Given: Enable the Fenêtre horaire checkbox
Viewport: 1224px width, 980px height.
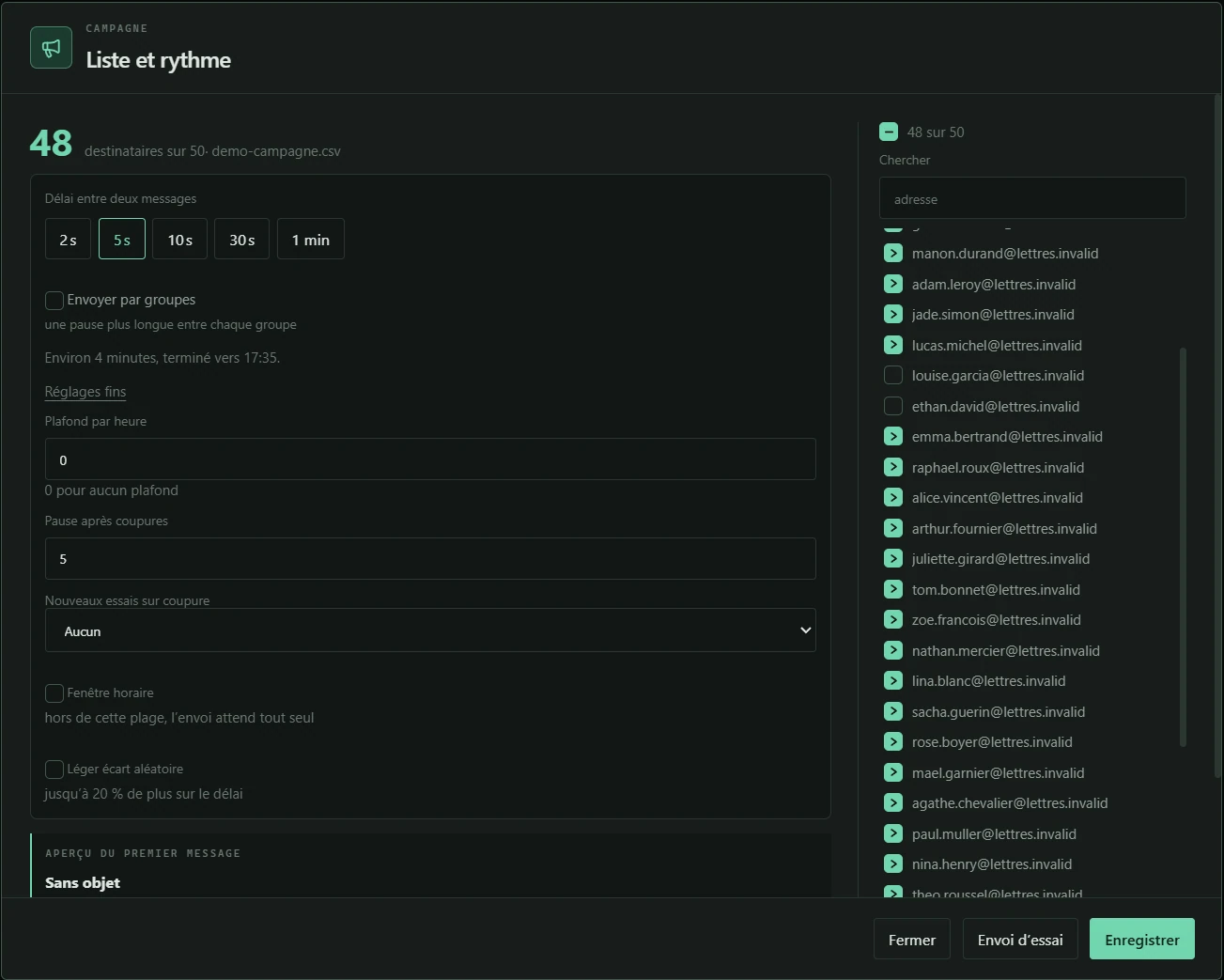Looking at the screenshot, I should click(x=54, y=693).
